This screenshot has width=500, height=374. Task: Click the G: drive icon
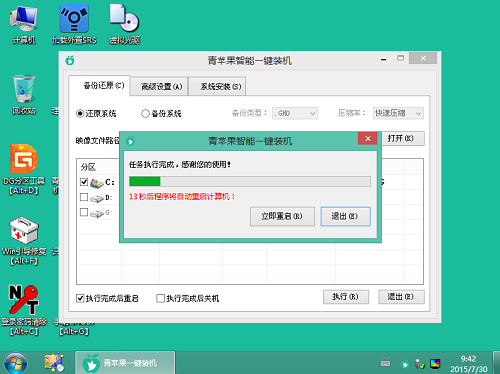96,213
